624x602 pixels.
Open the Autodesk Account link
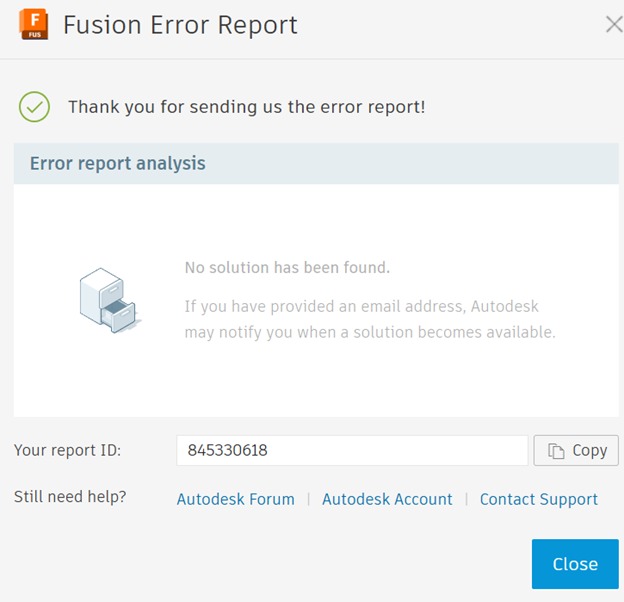[x=387, y=499]
